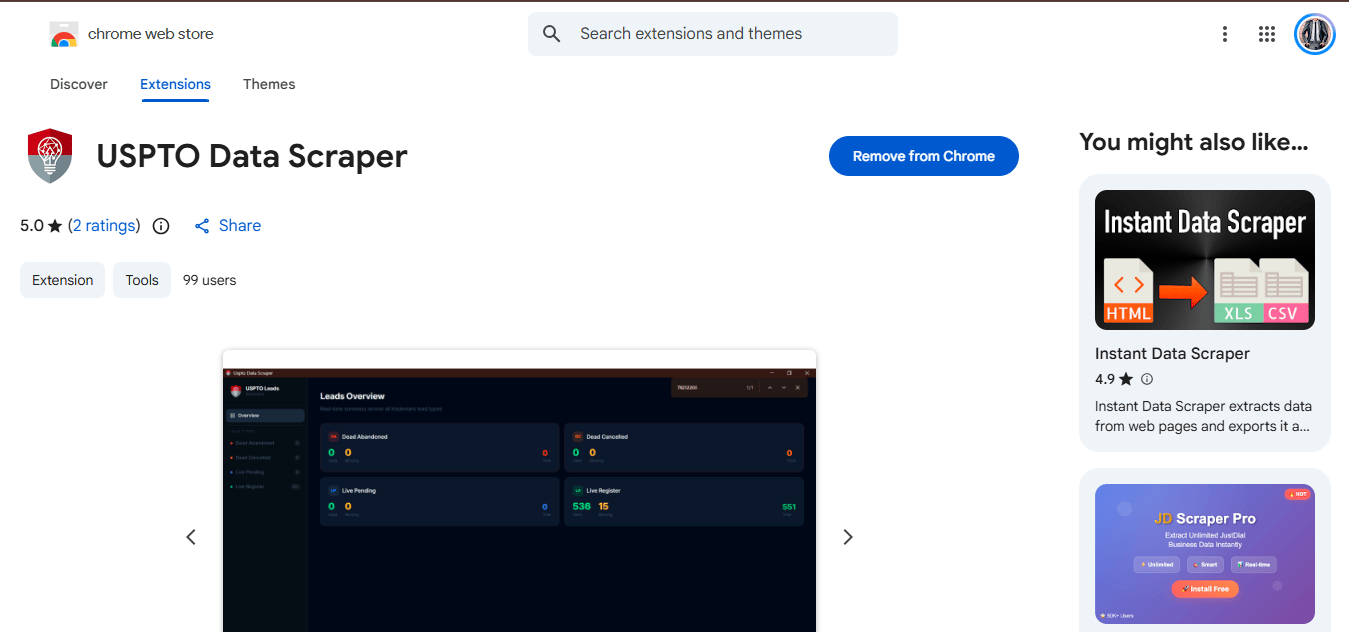Click the search magnifier icon
The image size is (1349, 632).
tap(552, 34)
